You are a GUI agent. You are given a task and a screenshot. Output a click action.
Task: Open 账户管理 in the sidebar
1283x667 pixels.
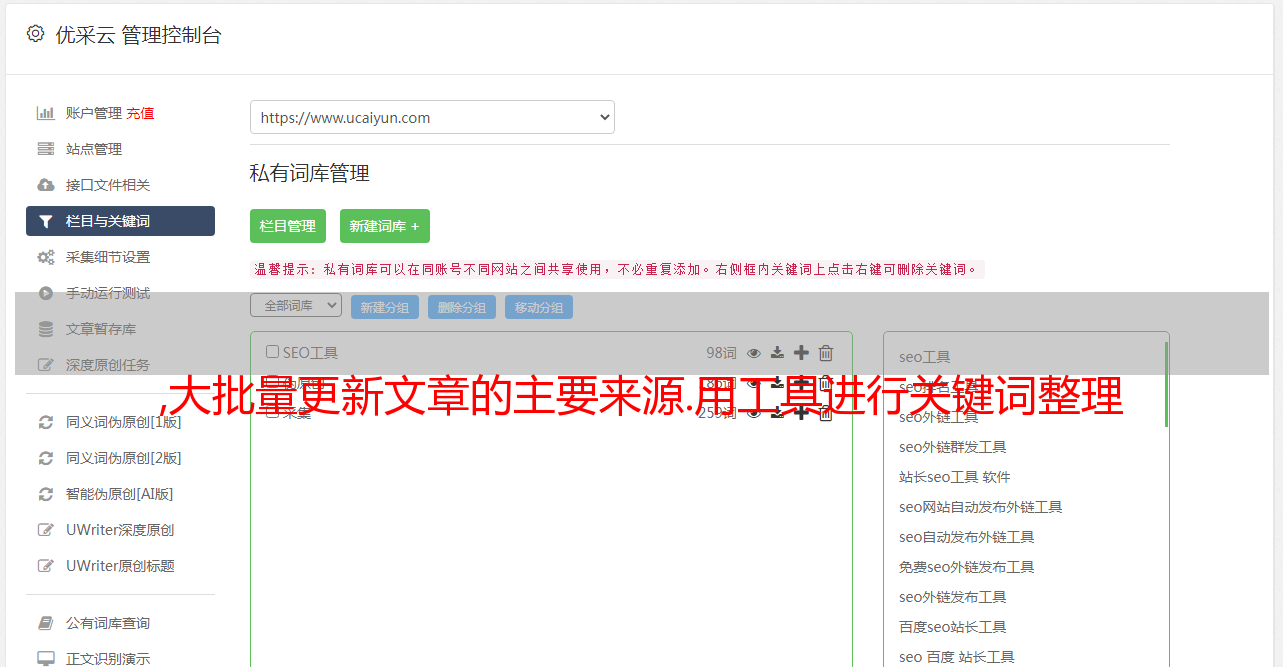tap(94, 113)
